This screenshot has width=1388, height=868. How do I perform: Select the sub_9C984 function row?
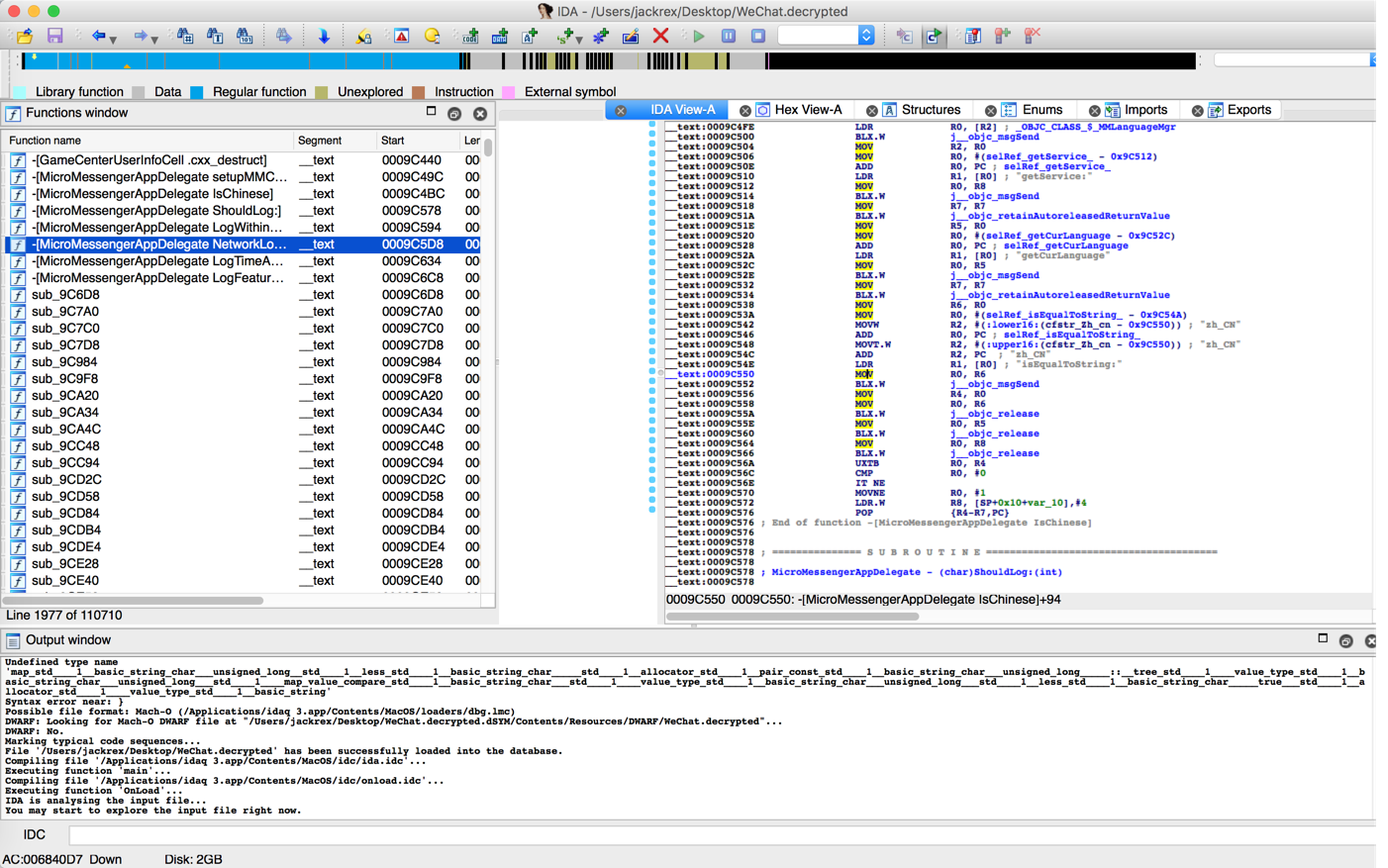click(64, 362)
